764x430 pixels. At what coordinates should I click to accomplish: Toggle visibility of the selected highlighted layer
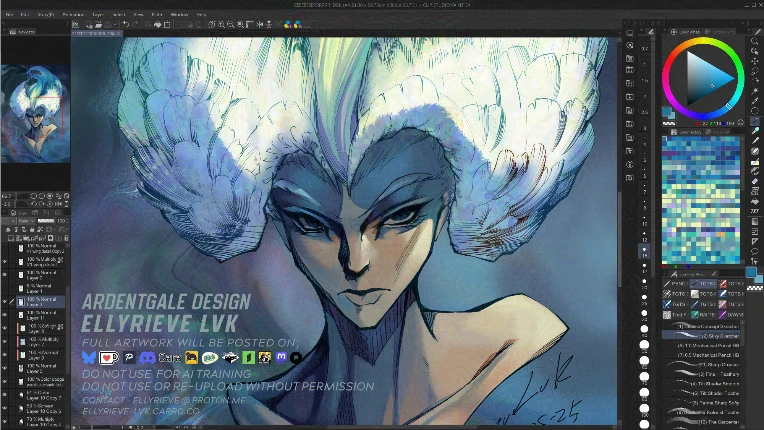[x=5, y=301]
